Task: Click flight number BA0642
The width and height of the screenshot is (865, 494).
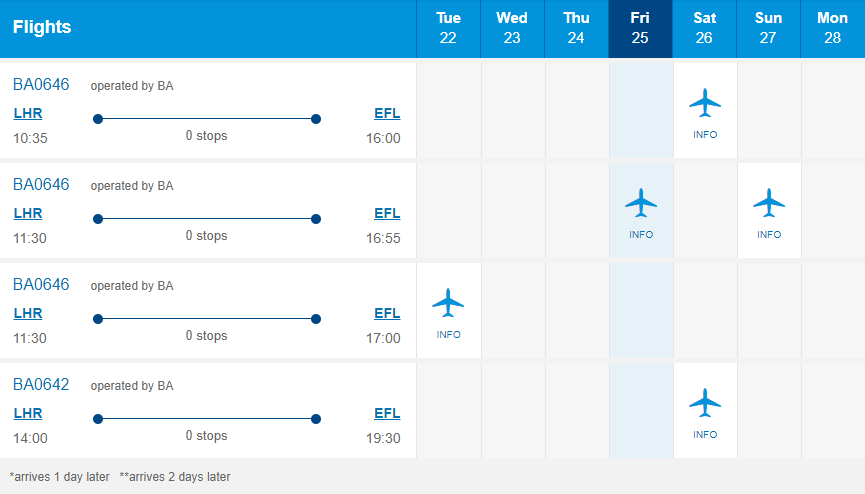Action: pos(41,384)
